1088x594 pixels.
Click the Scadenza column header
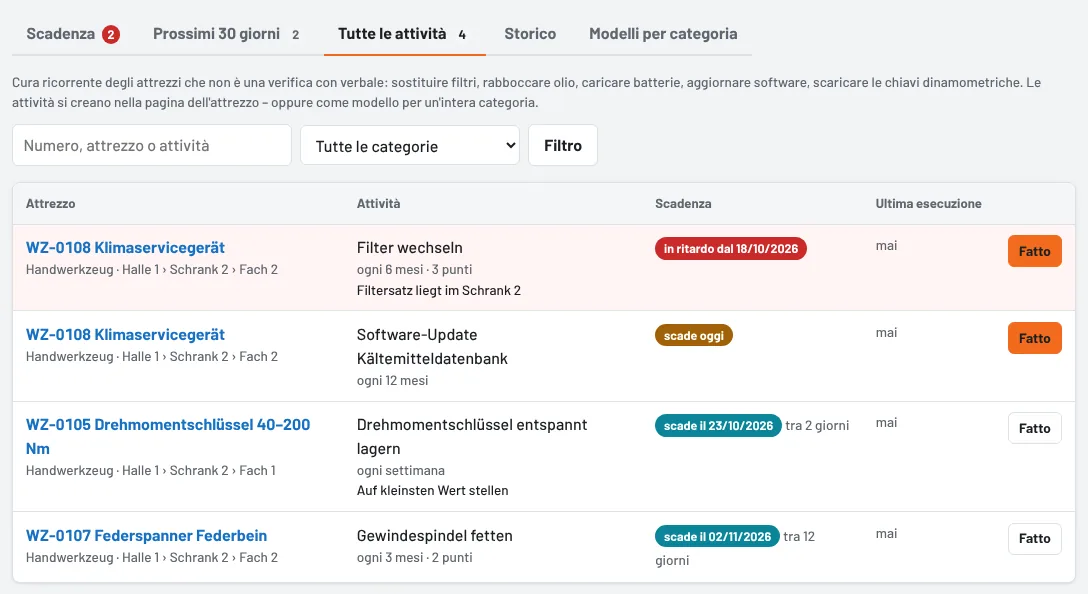pos(683,203)
